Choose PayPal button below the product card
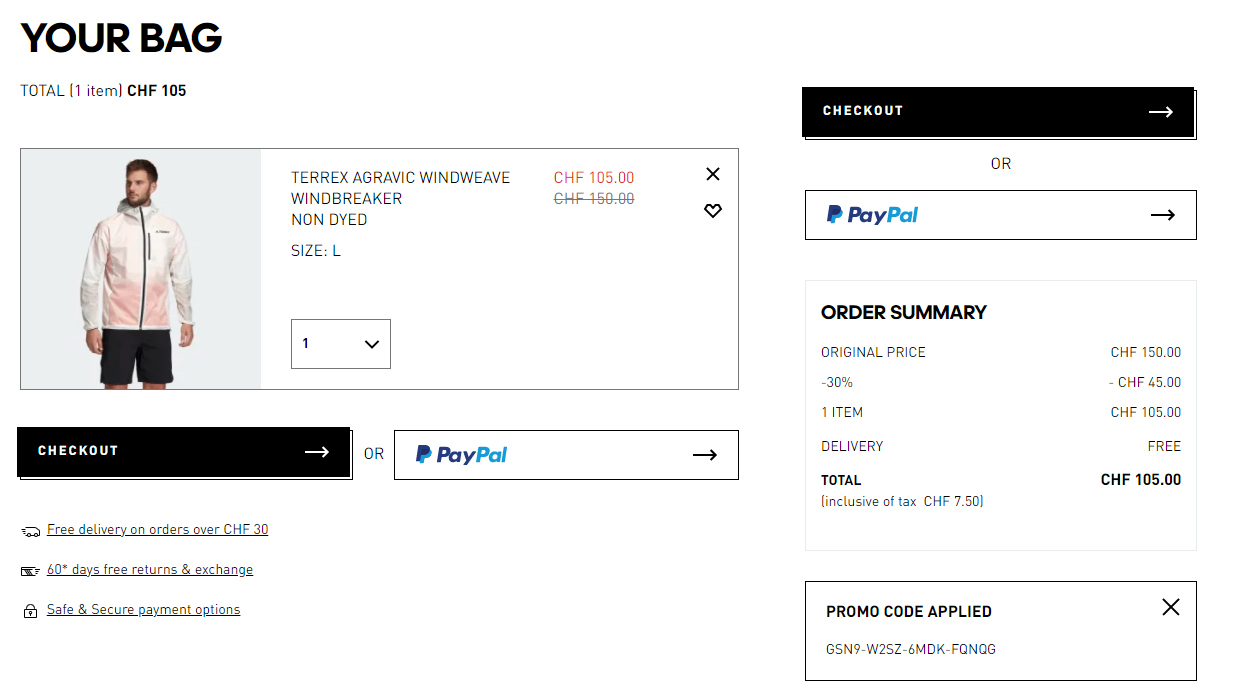The image size is (1235, 699). 566,455
